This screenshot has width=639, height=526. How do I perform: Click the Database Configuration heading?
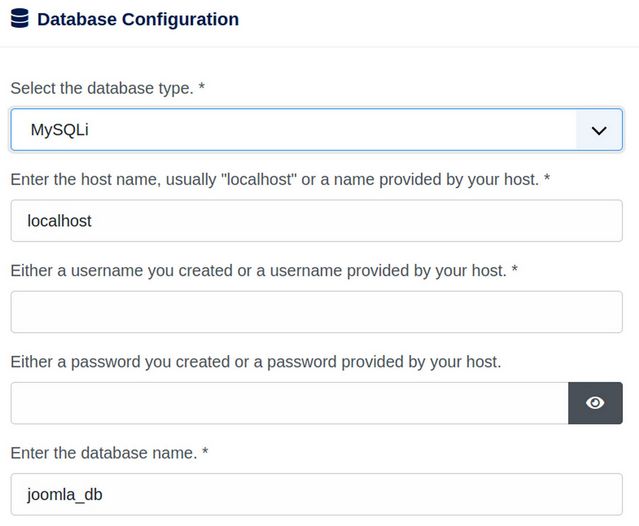[x=138, y=19]
